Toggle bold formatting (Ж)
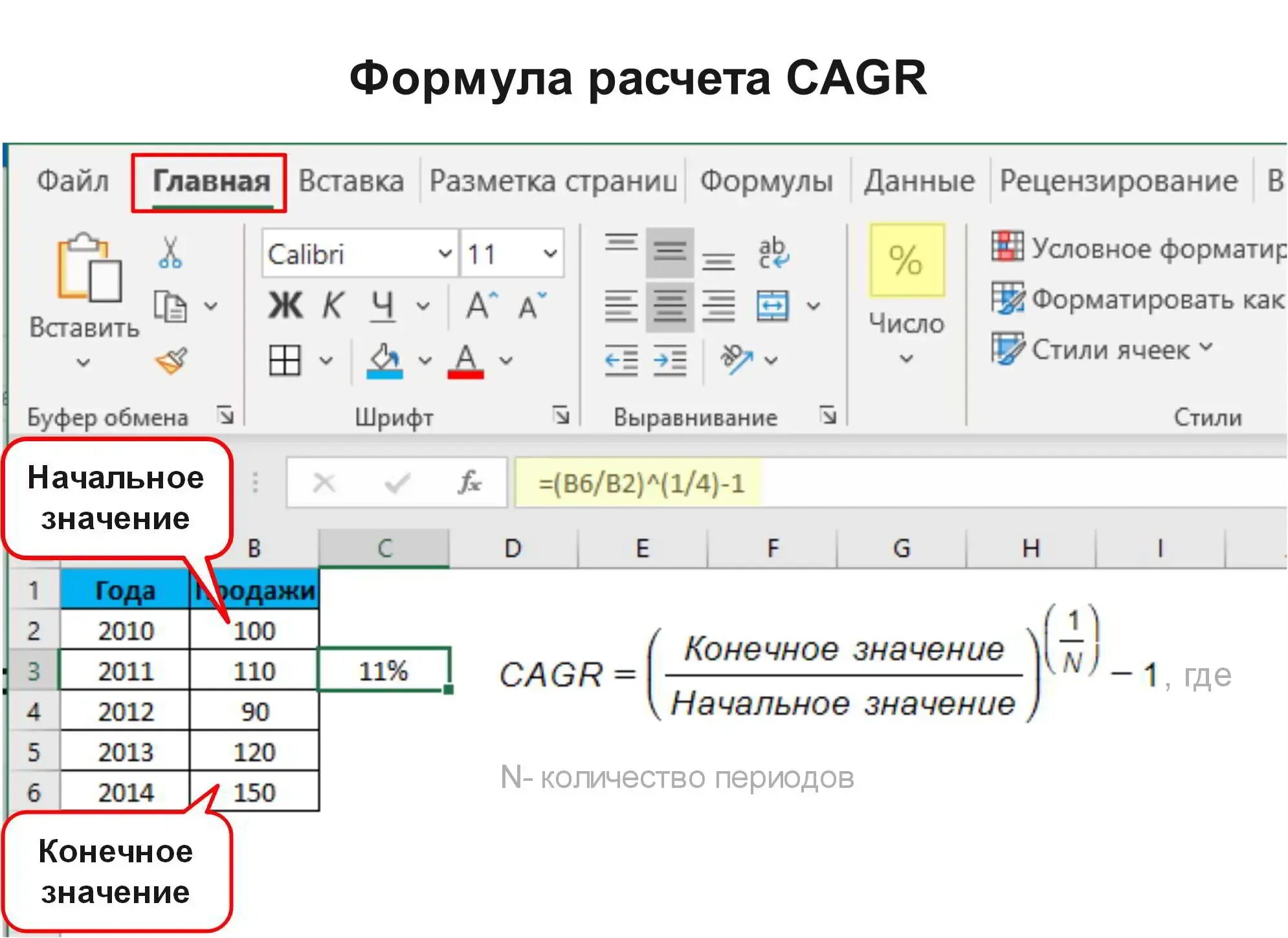The height and width of the screenshot is (938, 1288). point(285,305)
